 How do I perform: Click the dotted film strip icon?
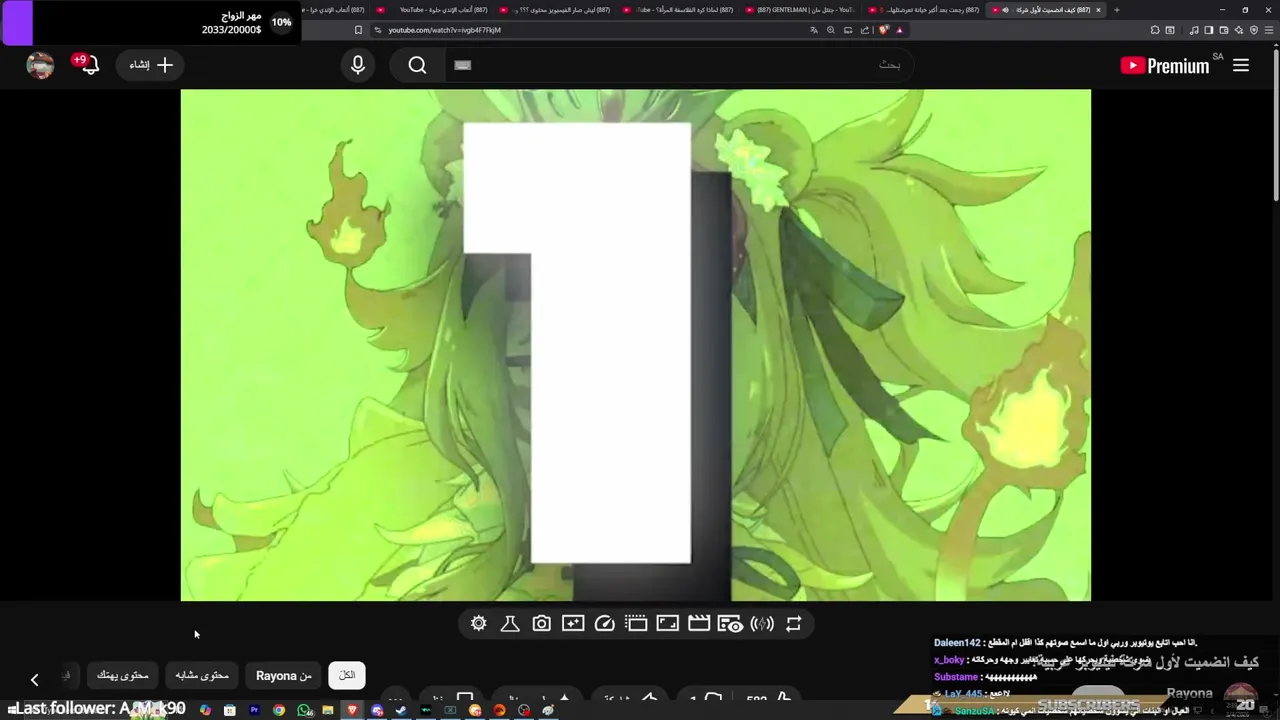636,624
